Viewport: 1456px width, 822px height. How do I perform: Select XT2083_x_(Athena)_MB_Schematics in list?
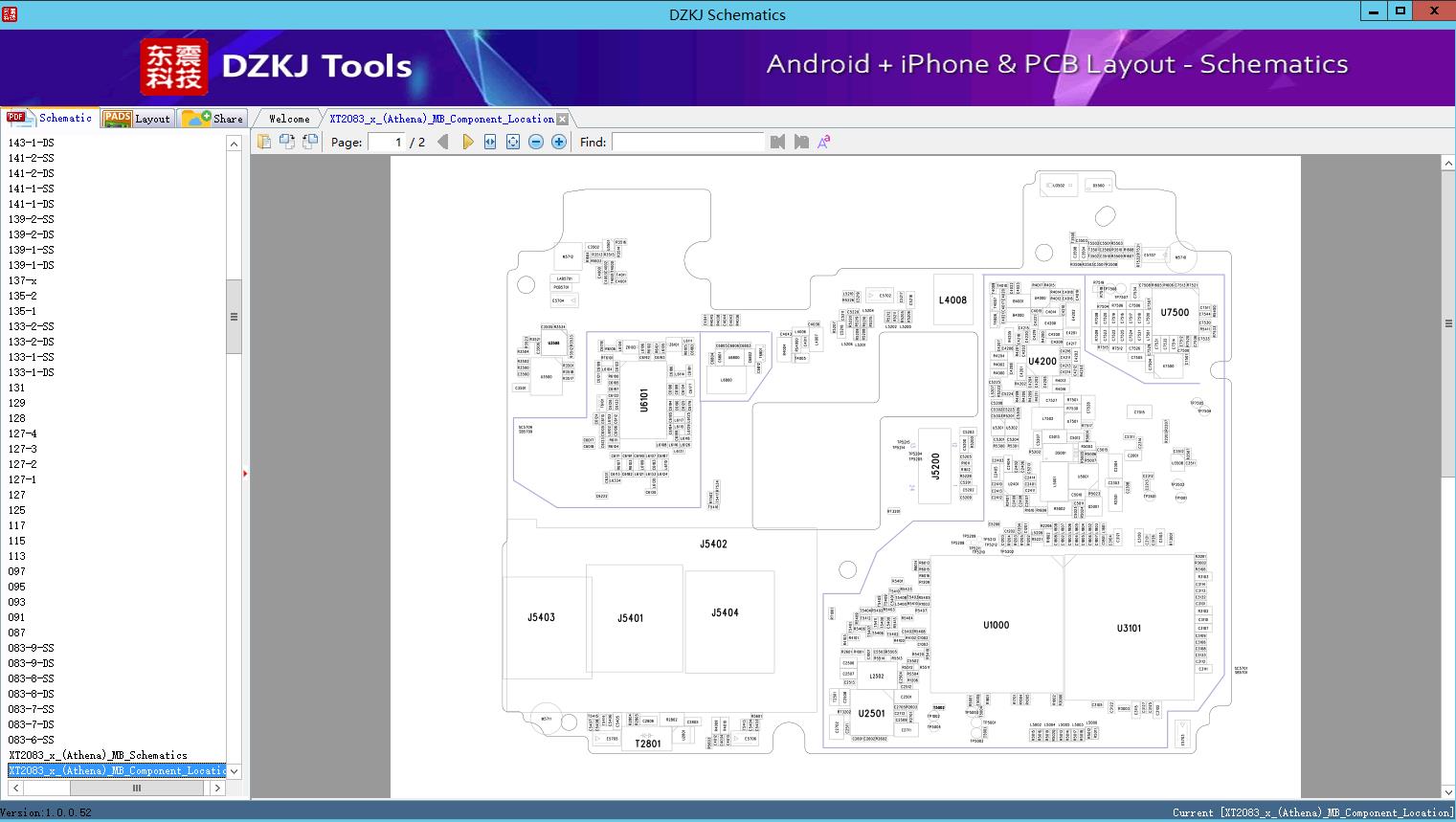coord(98,755)
